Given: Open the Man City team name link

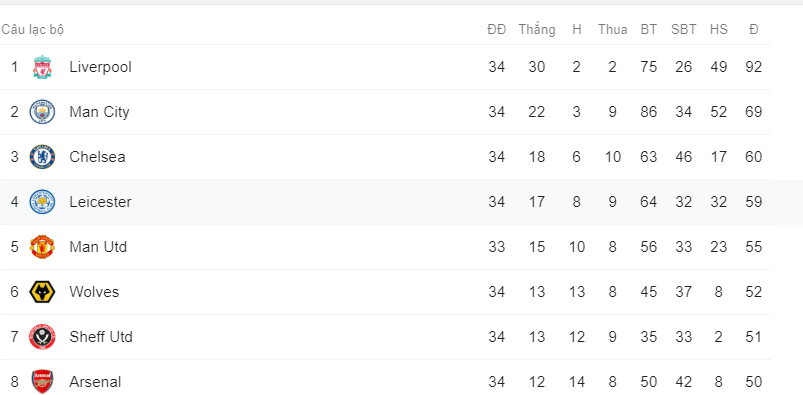Looking at the screenshot, I should (x=99, y=112).
